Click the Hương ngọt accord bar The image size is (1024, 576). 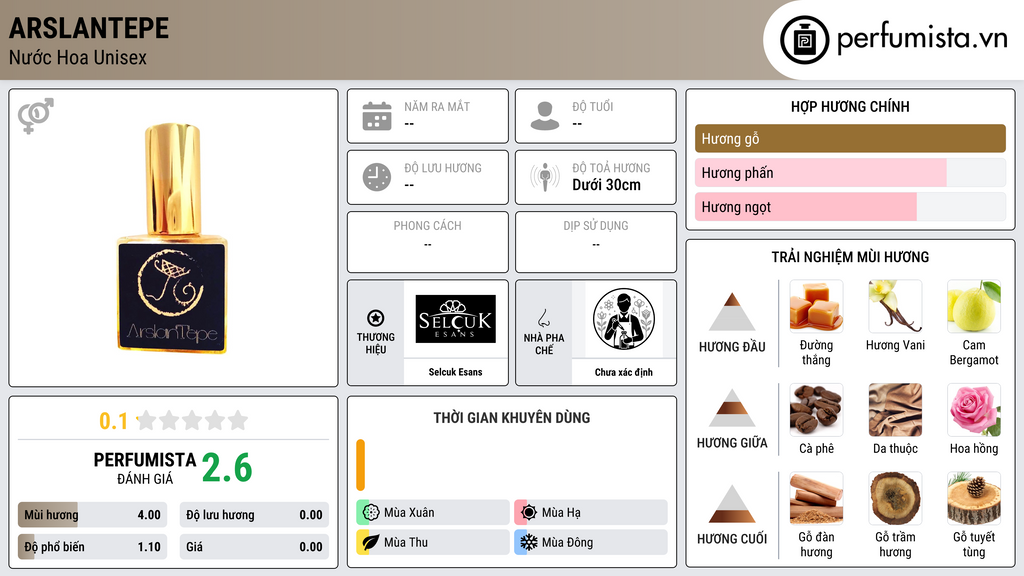(850, 206)
